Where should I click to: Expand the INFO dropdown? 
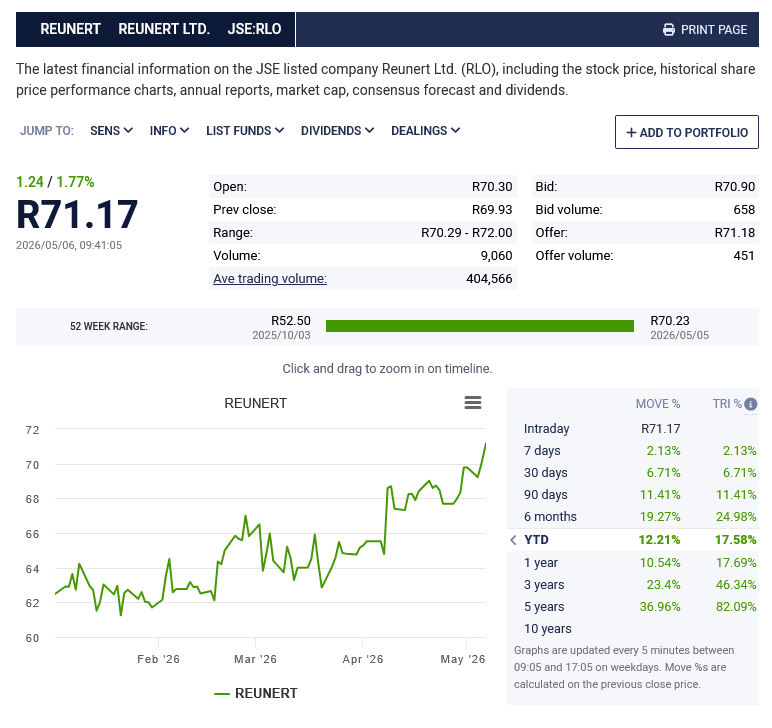click(169, 130)
